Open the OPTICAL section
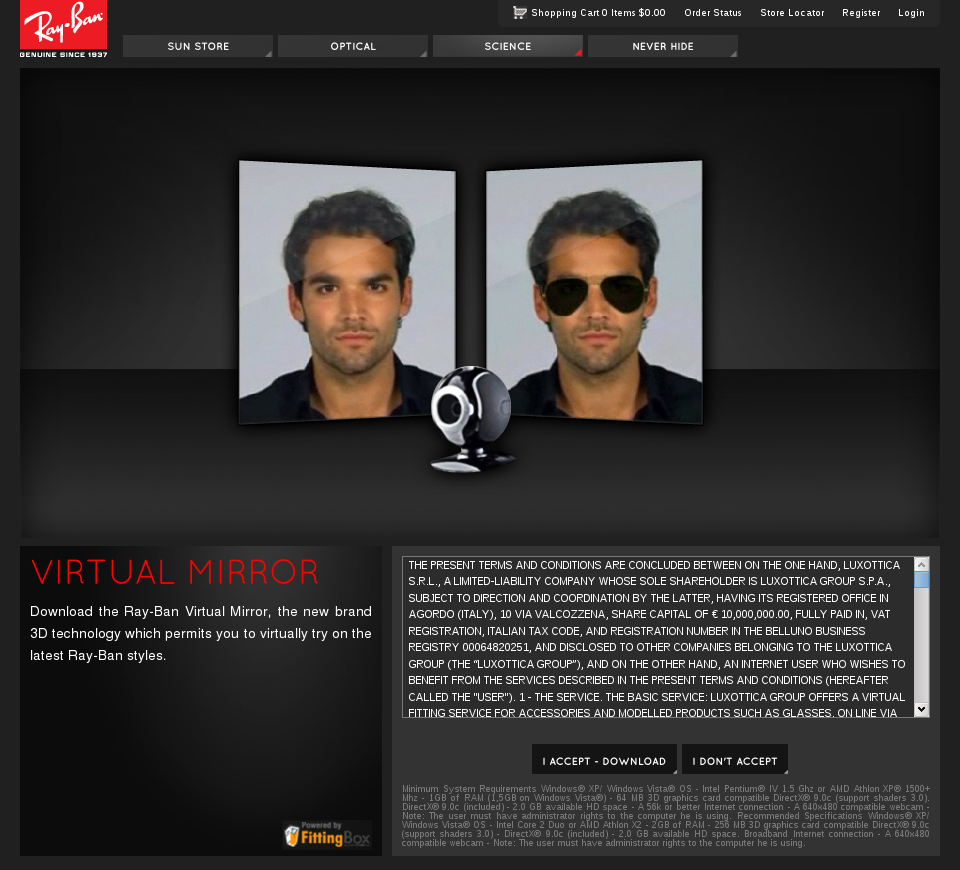 coord(352,46)
